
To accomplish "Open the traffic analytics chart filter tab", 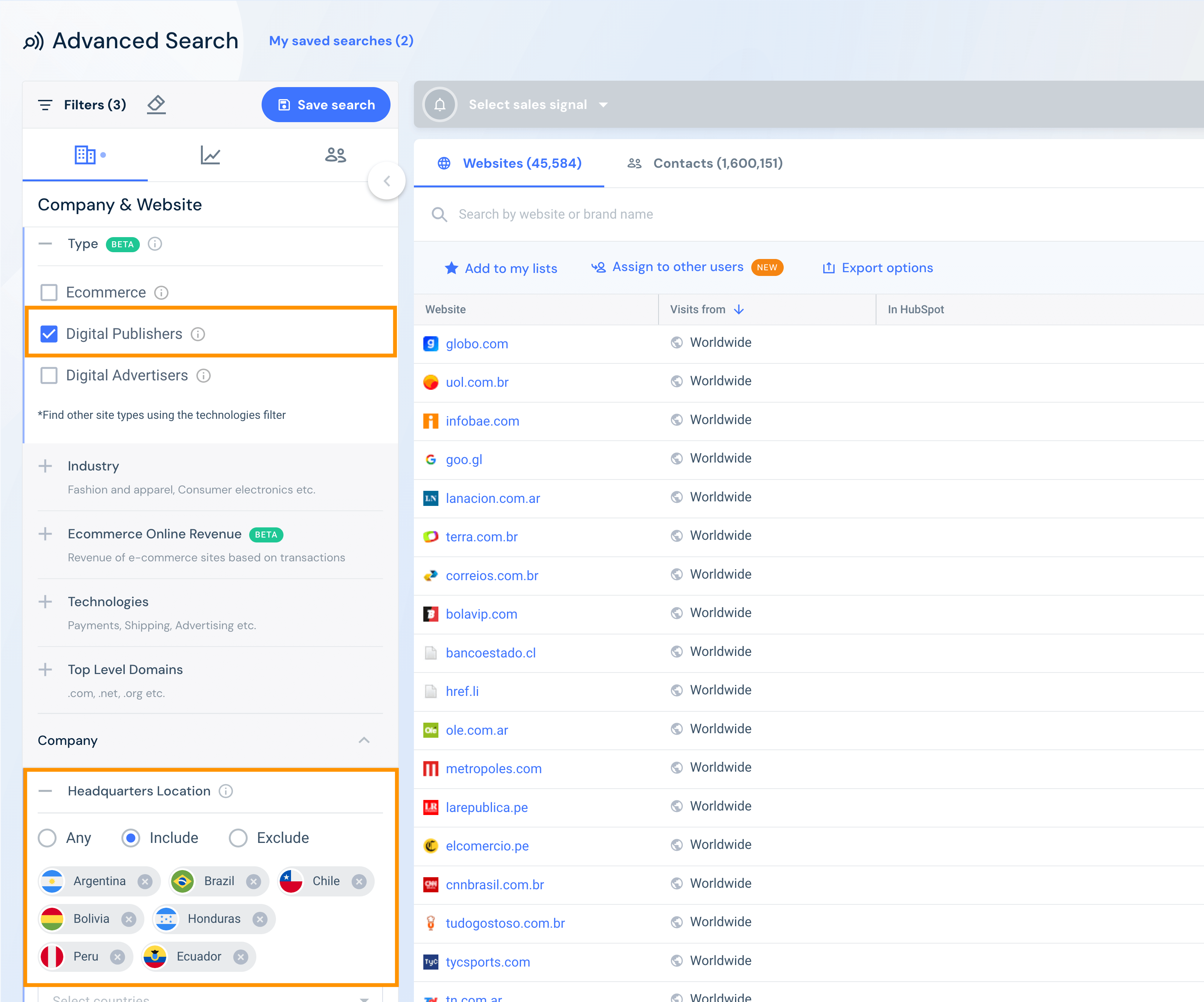I will point(210,155).
